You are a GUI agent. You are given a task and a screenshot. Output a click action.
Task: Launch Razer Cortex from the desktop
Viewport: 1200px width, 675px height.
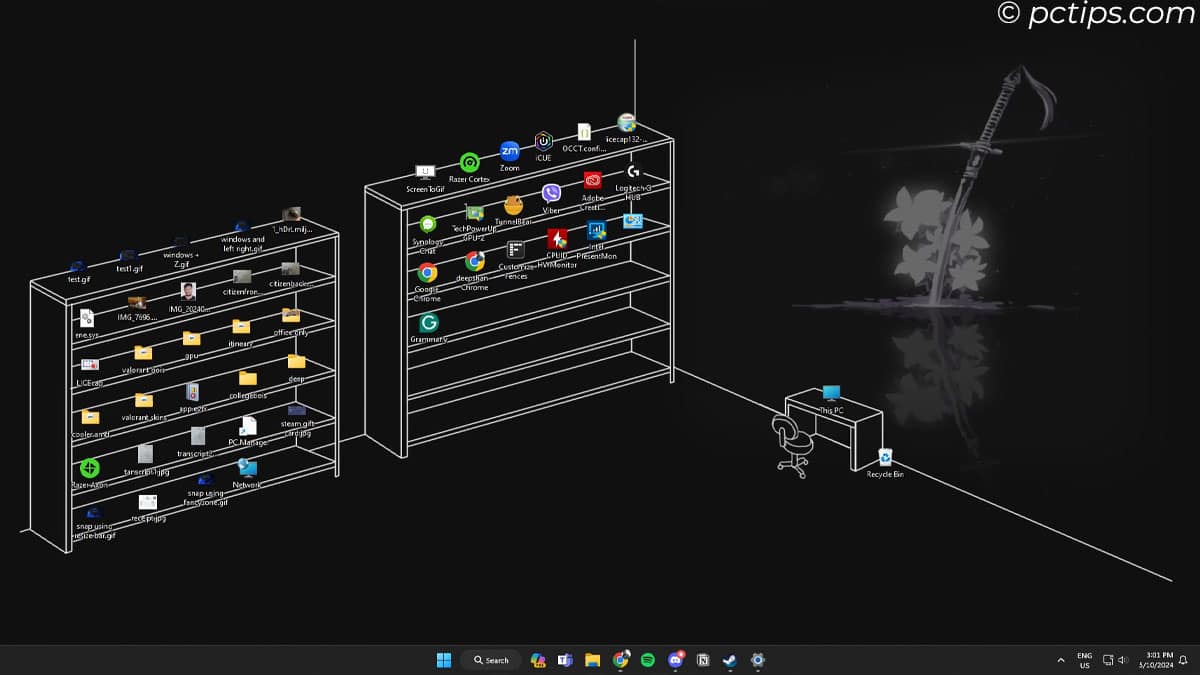click(x=470, y=161)
